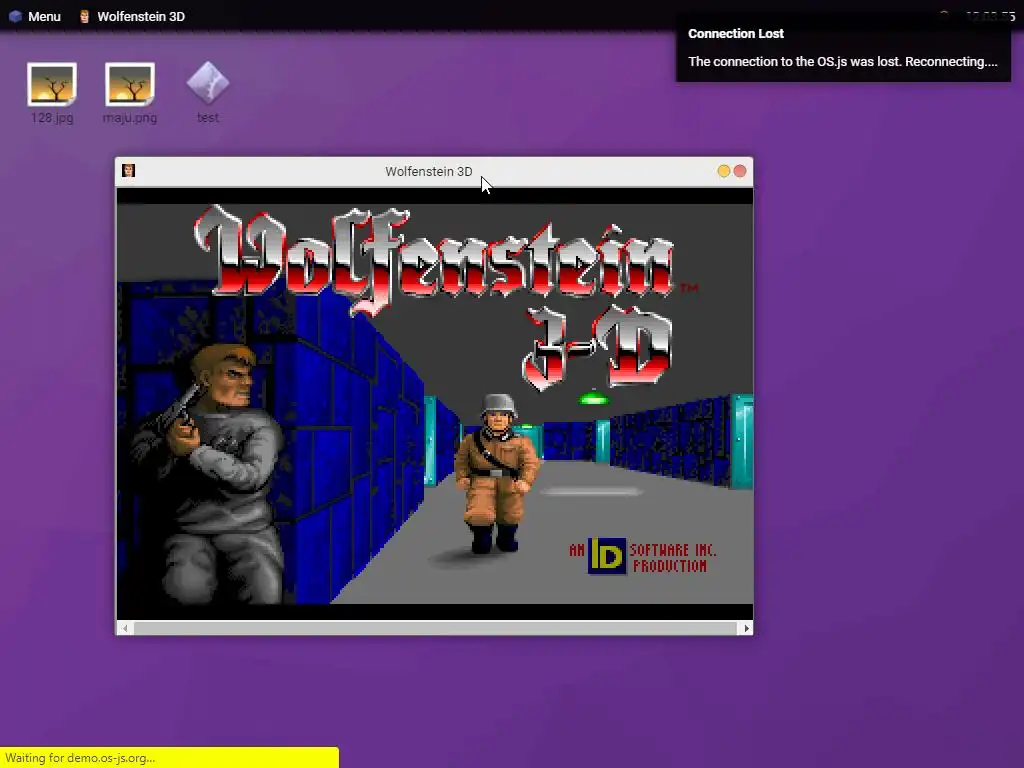Open the Menu button in top panel
Viewport: 1024px width, 768px height.
(x=35, y=16)
